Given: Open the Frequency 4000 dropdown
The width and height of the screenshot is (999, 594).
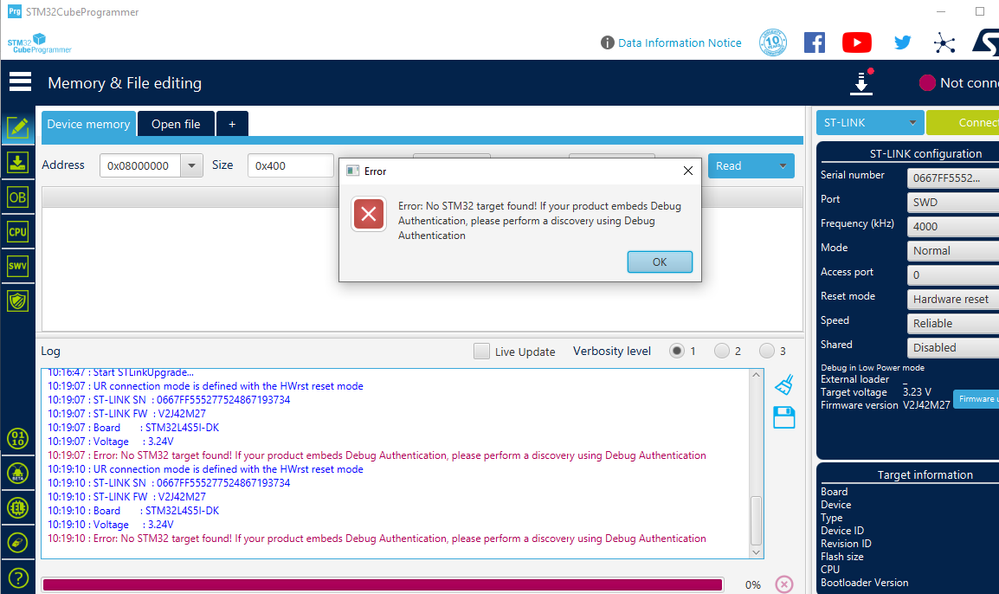Looking at the screenshot, I should [953, 226].
